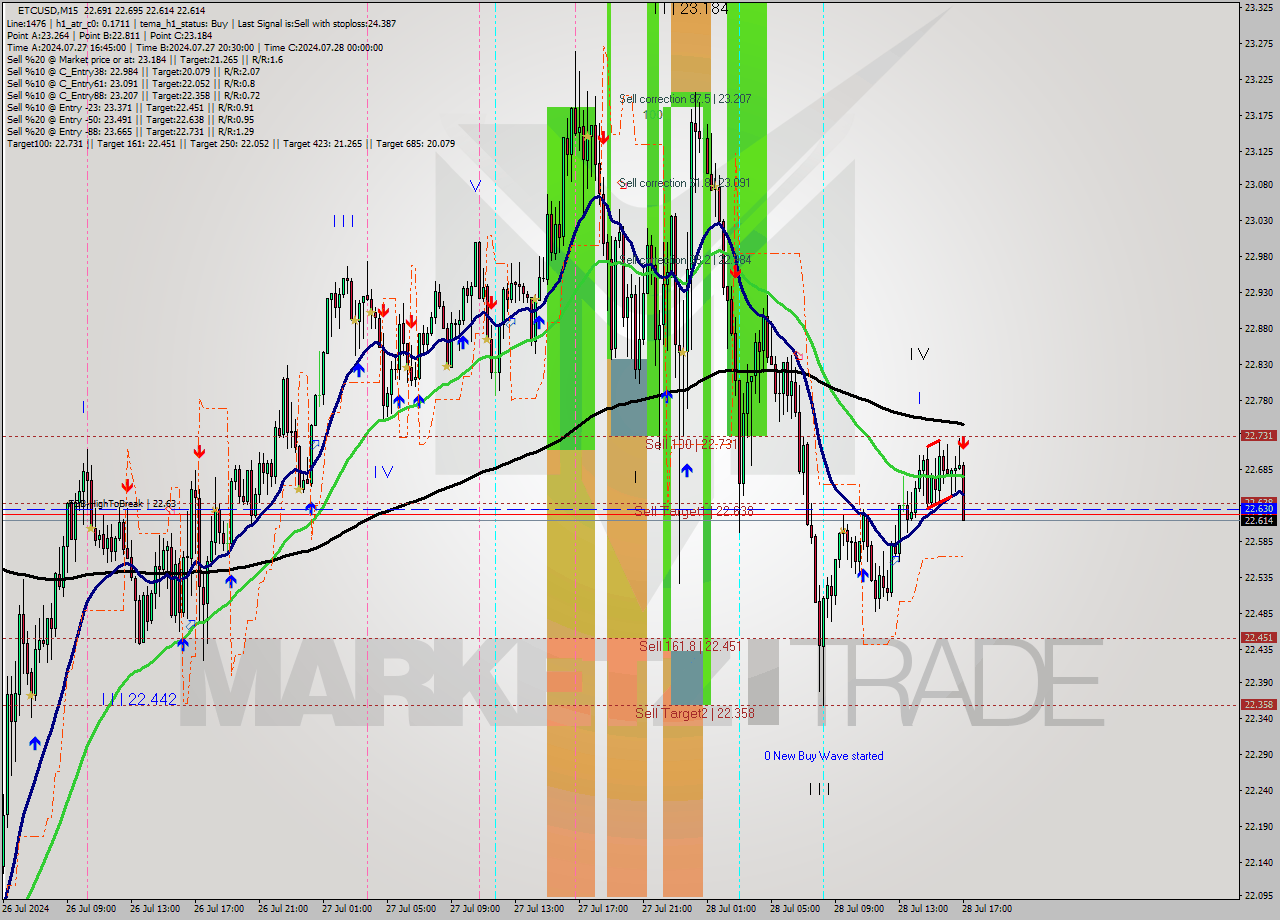Click the 'Sell correction 87.5 | 23.207' label

[685, 99]
